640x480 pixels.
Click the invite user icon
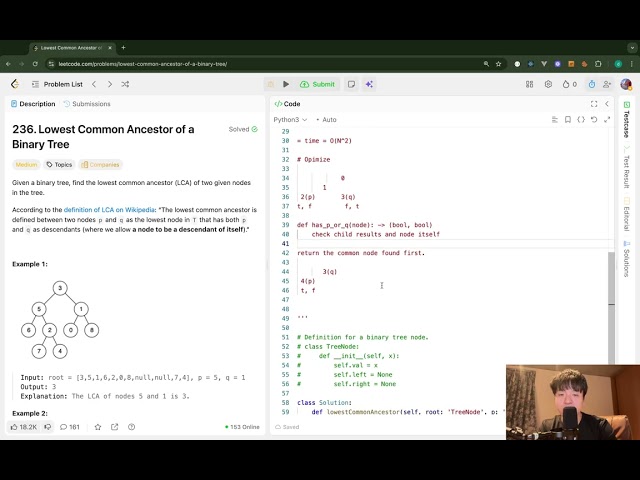607,84
